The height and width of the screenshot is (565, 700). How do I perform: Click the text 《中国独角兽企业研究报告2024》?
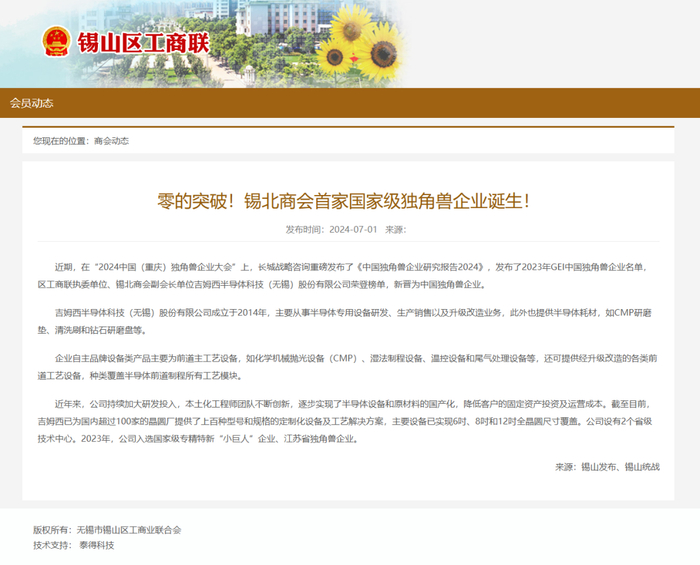pyautogui.click(x=421, y=267)
